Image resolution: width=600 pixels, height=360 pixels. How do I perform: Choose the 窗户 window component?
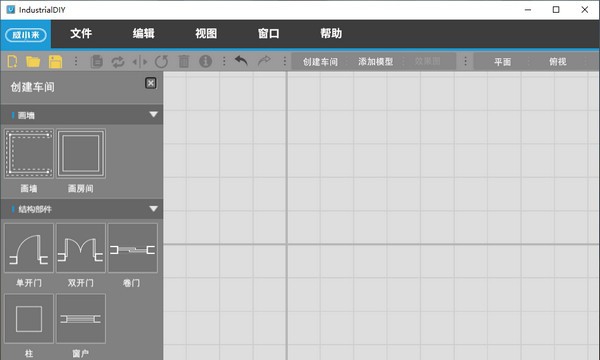[x=81, y=319]
